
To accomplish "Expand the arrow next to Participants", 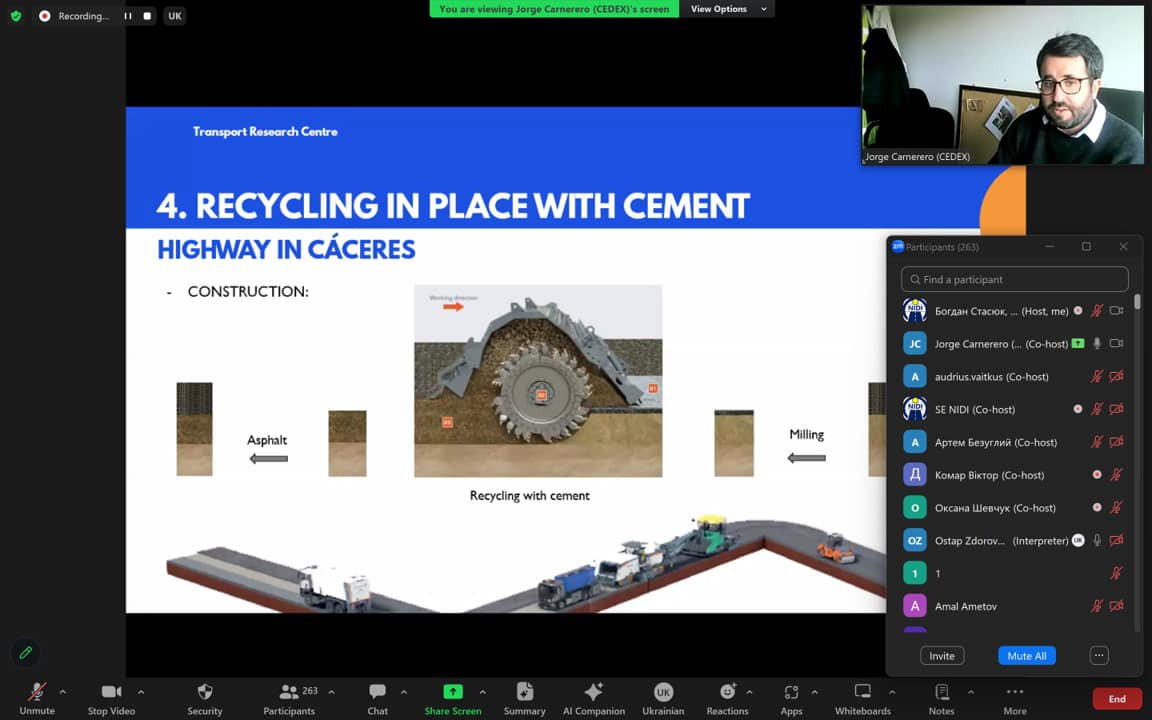I will point(331,691).
